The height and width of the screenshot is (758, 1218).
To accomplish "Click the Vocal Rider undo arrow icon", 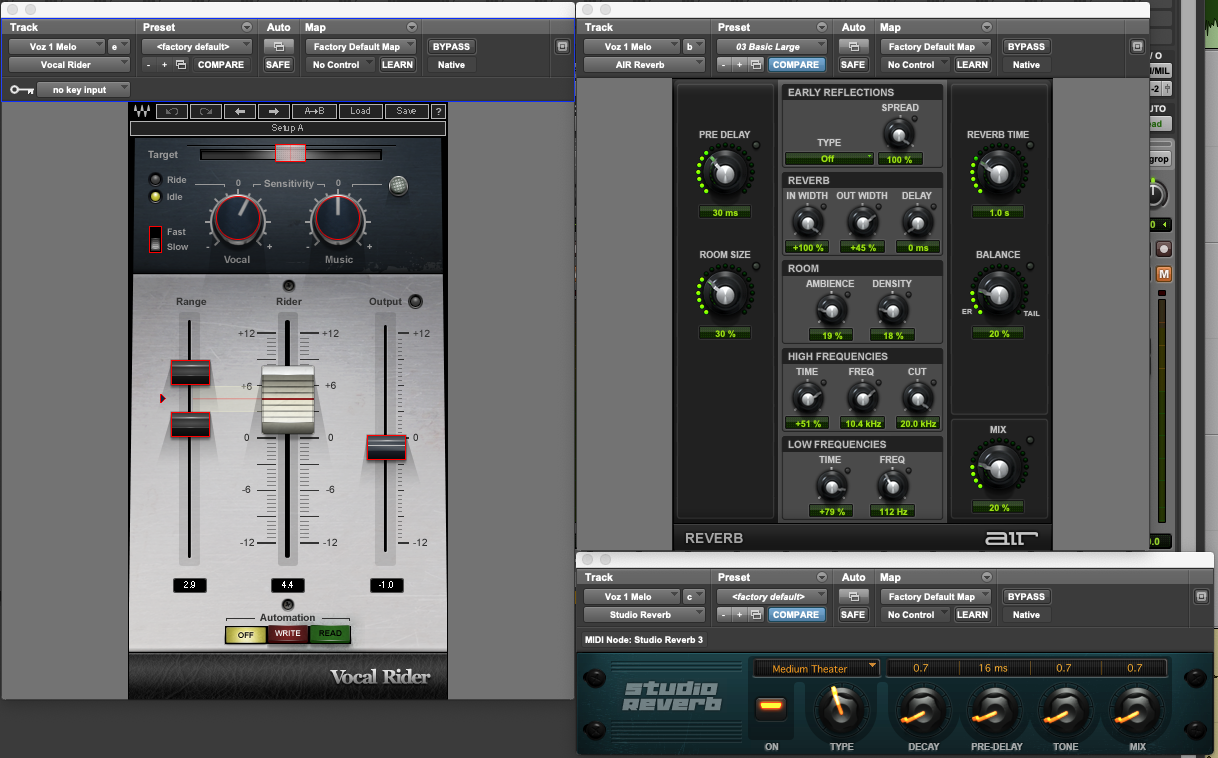I will point(172,111).
